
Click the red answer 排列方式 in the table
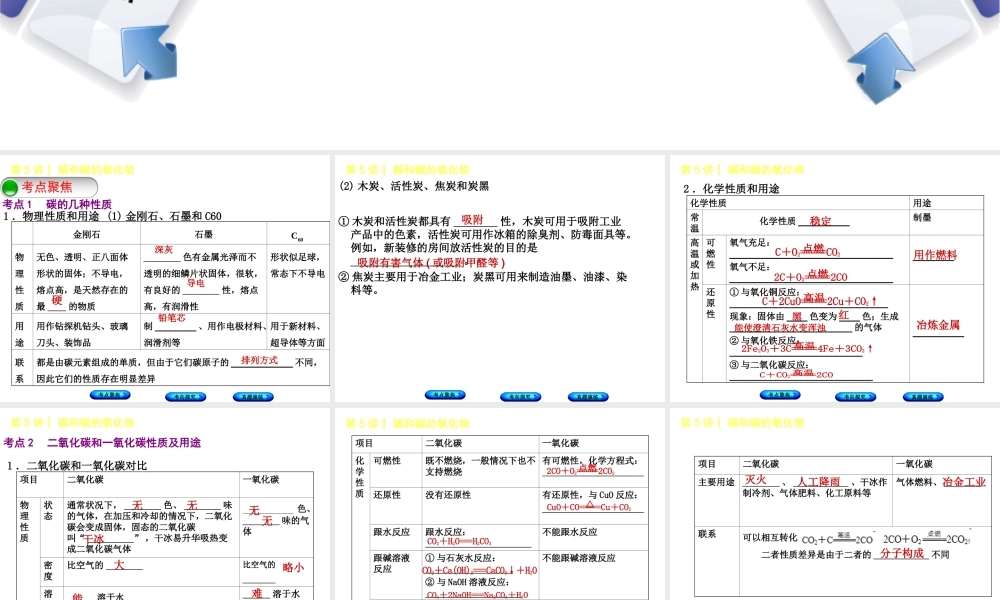(x=259, y=360)
